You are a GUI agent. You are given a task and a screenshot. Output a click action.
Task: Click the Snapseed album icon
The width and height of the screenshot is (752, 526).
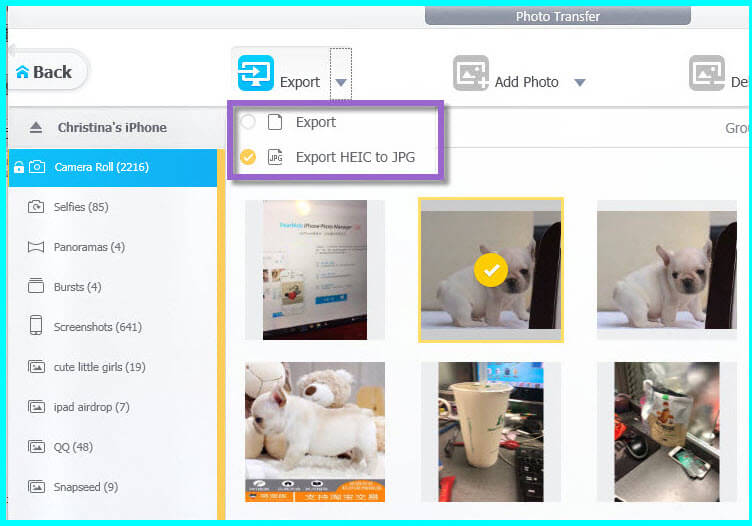pyautogui.click(x=36, y=487)
